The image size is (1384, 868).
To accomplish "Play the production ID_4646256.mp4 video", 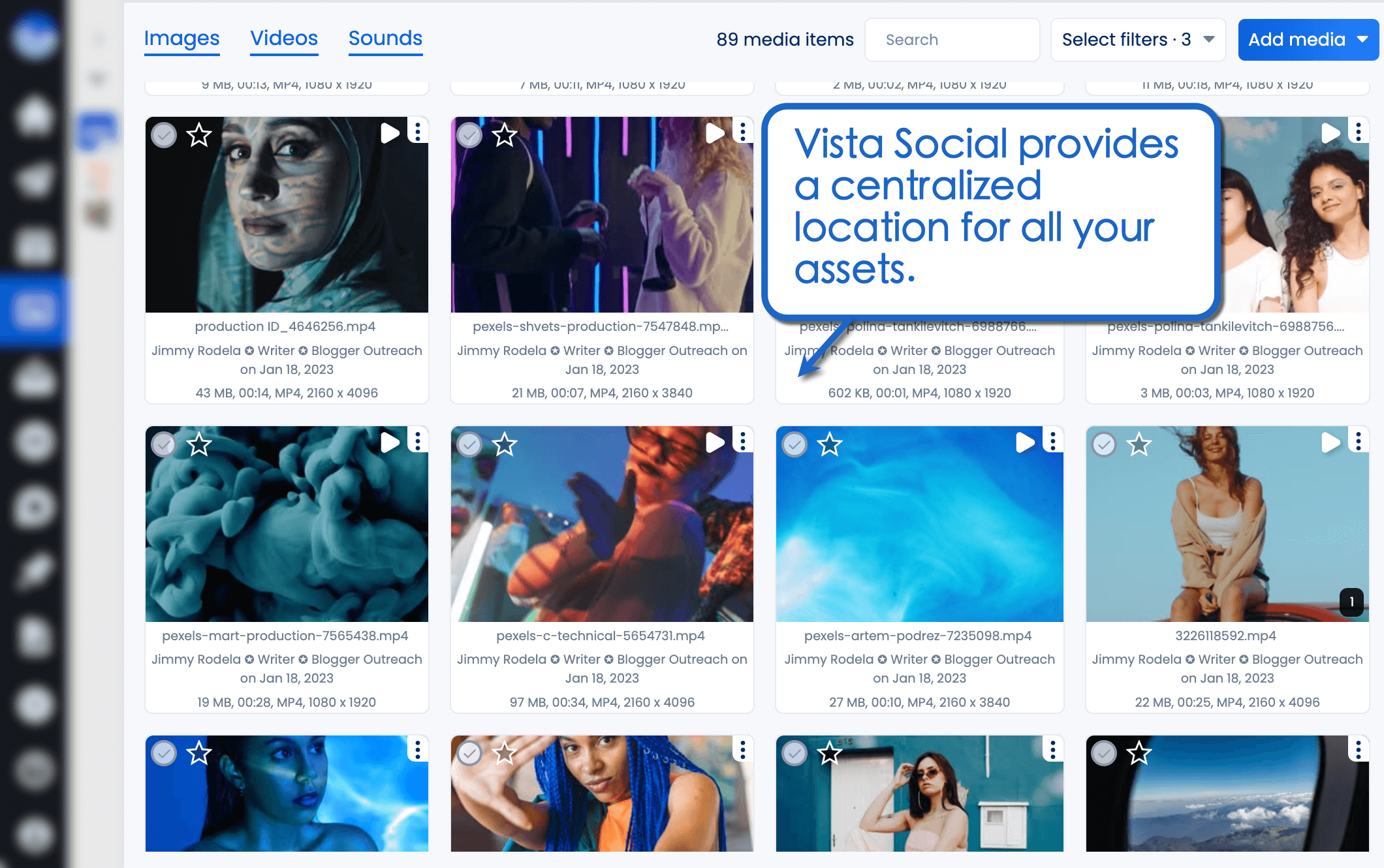I will (x=390, y=132).
